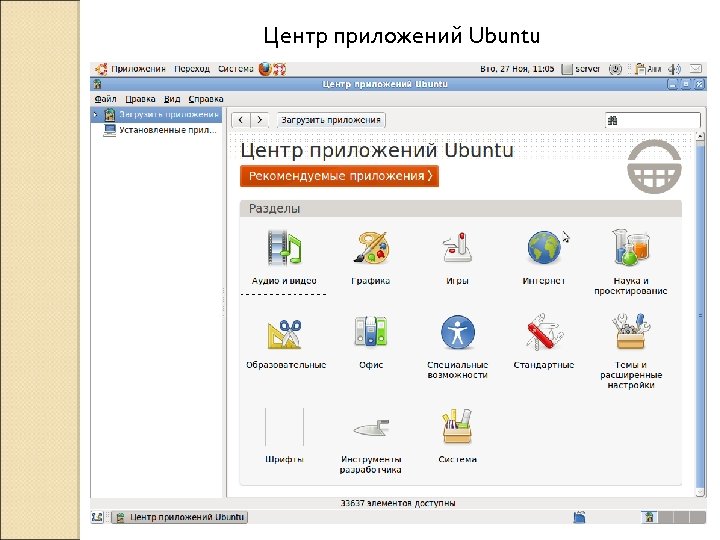Open the Файл menu

(105, 99)
